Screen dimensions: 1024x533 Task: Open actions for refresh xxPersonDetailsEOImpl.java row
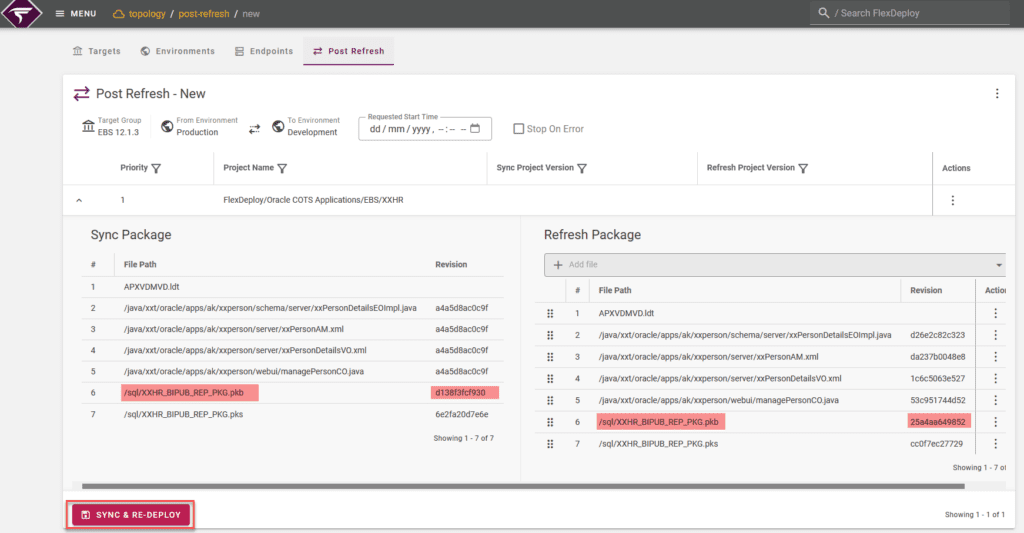(x=995, y=335)
